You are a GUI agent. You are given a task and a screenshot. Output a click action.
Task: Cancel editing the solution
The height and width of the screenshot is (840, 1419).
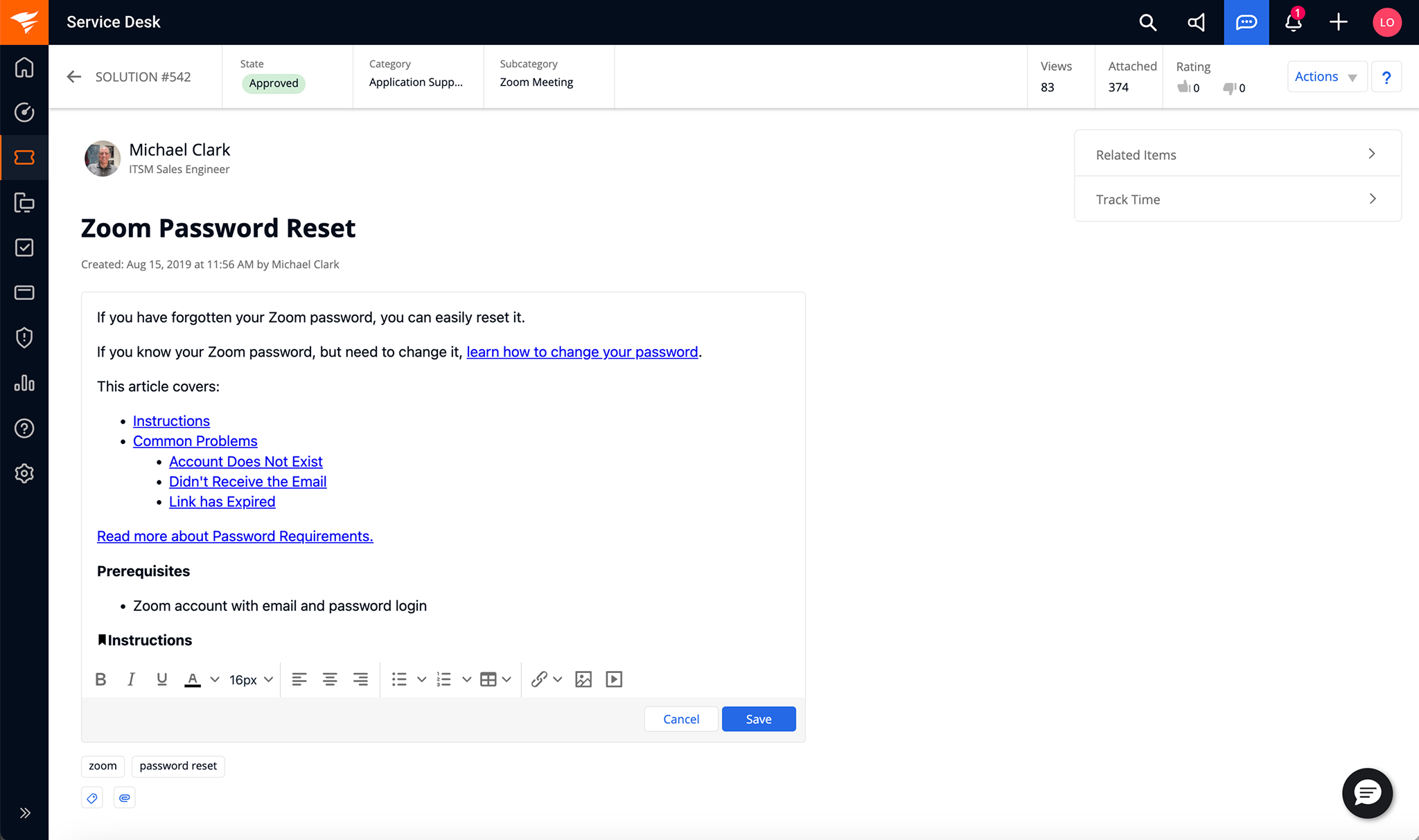pyautogui.click(x=681, y=719)
